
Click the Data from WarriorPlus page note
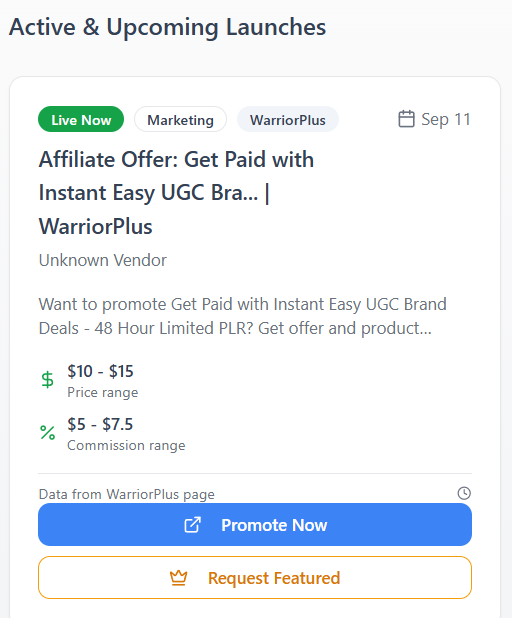point(127,494)
